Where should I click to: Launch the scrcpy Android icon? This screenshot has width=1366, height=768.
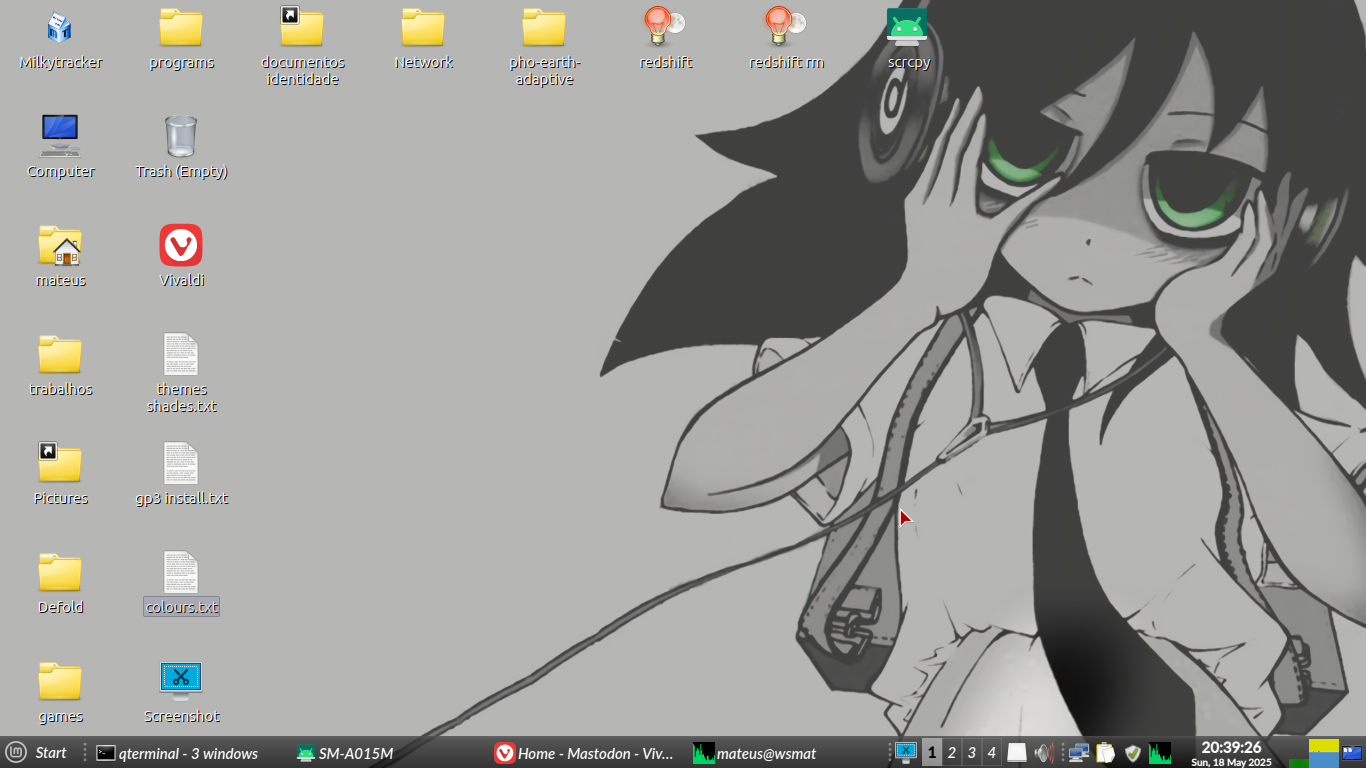pyautogui.click(x=907, y=28)
